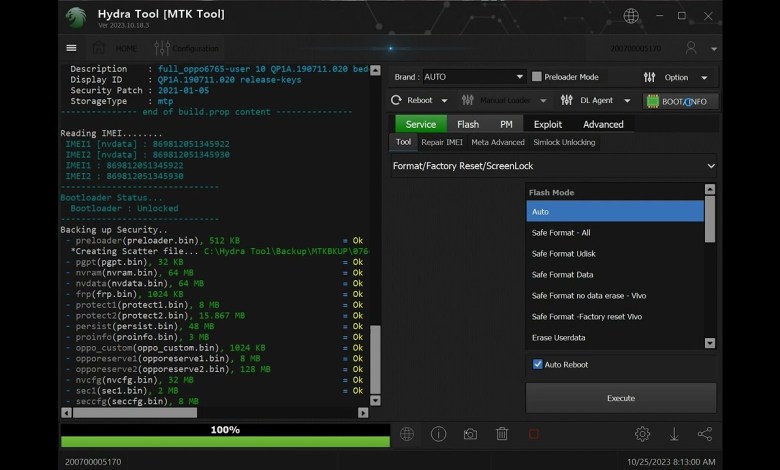Open the Simlock Unlocking sub-tab

[x=564, y=142]
